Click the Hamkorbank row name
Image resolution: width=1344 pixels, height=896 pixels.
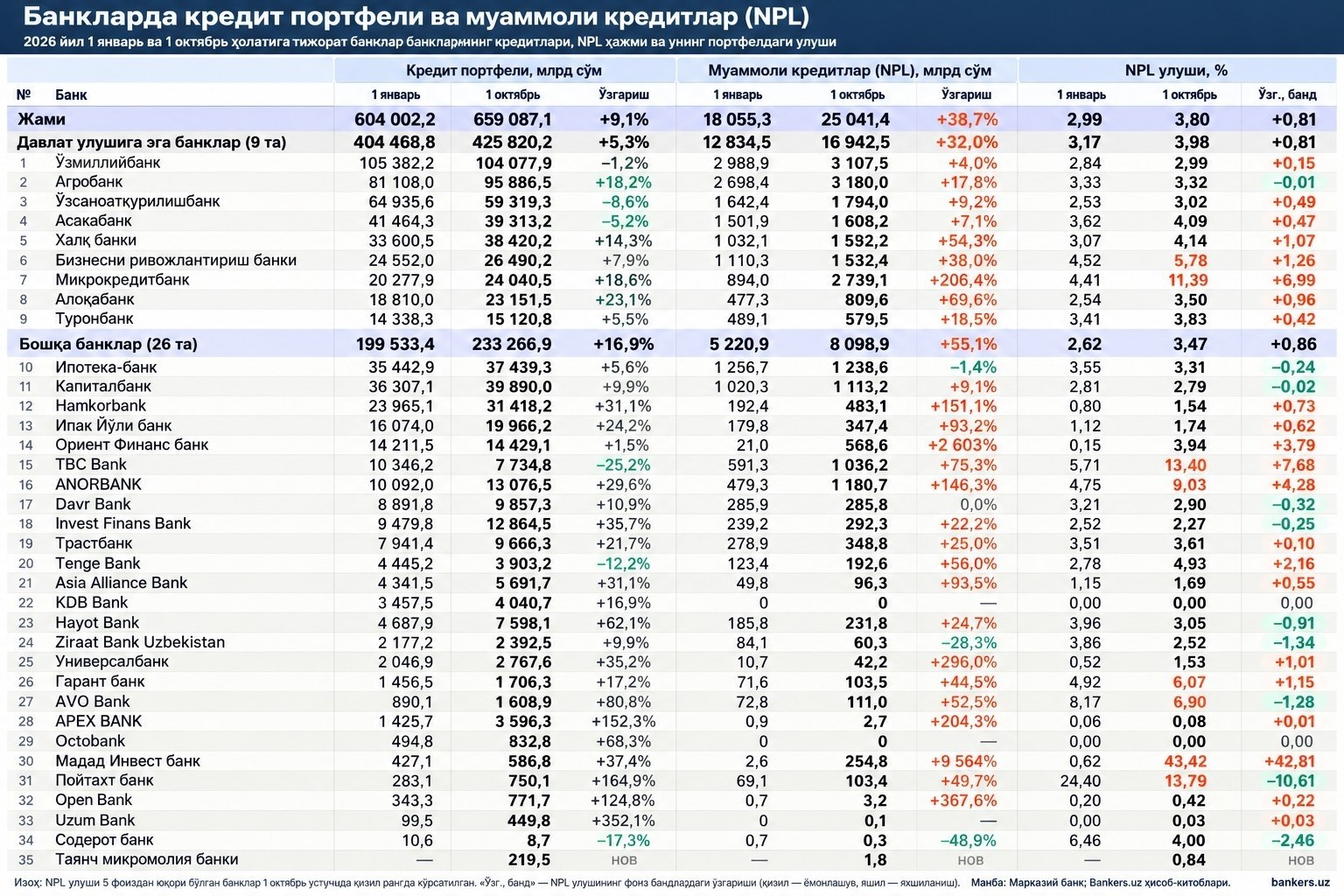click(101, 406)
